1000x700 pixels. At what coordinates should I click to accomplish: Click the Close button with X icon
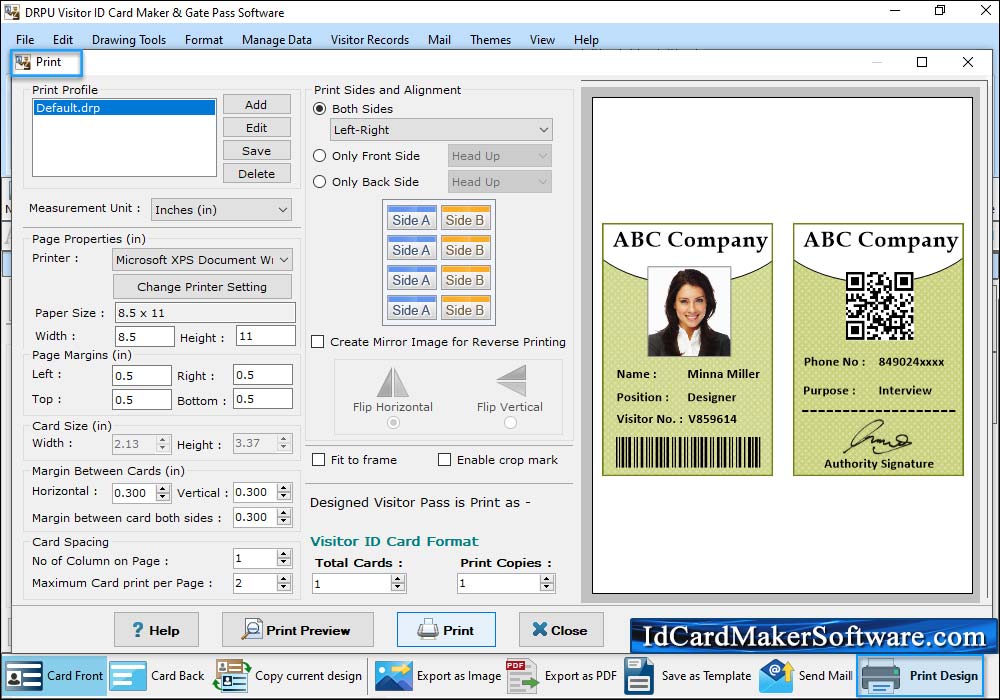point(561,630)
